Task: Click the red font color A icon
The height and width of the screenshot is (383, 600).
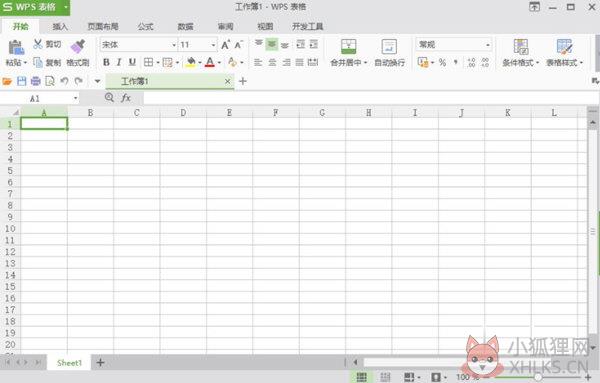Action: click(210, 62)
